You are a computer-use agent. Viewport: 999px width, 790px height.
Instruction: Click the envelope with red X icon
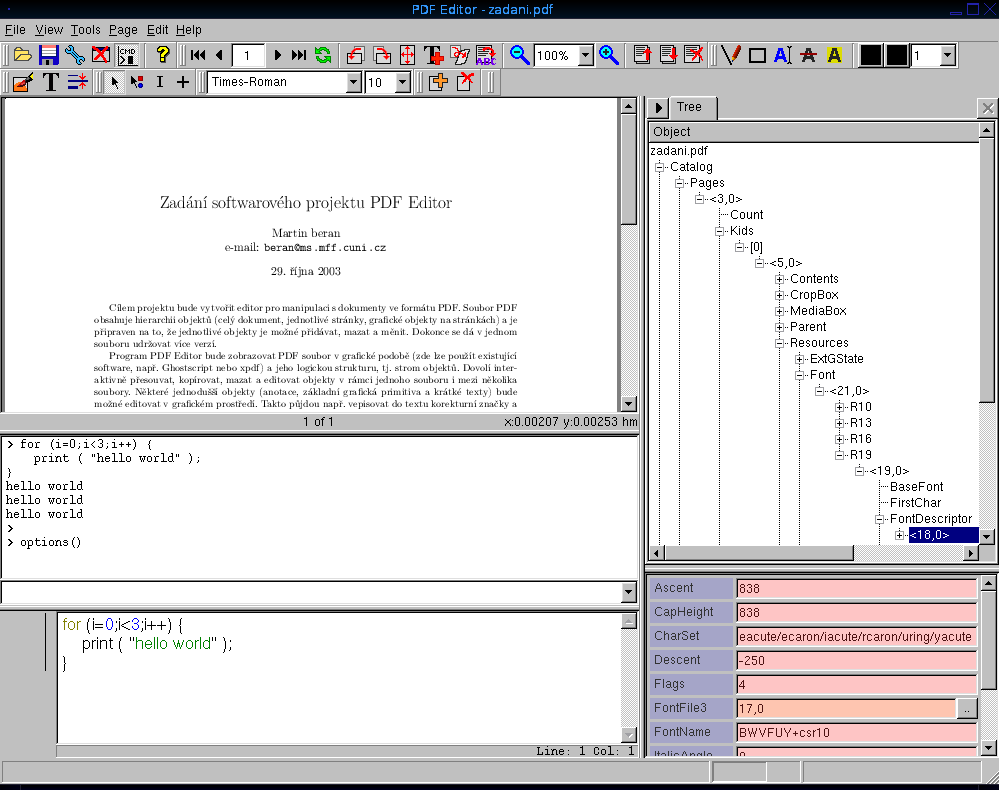pos(101,55)
